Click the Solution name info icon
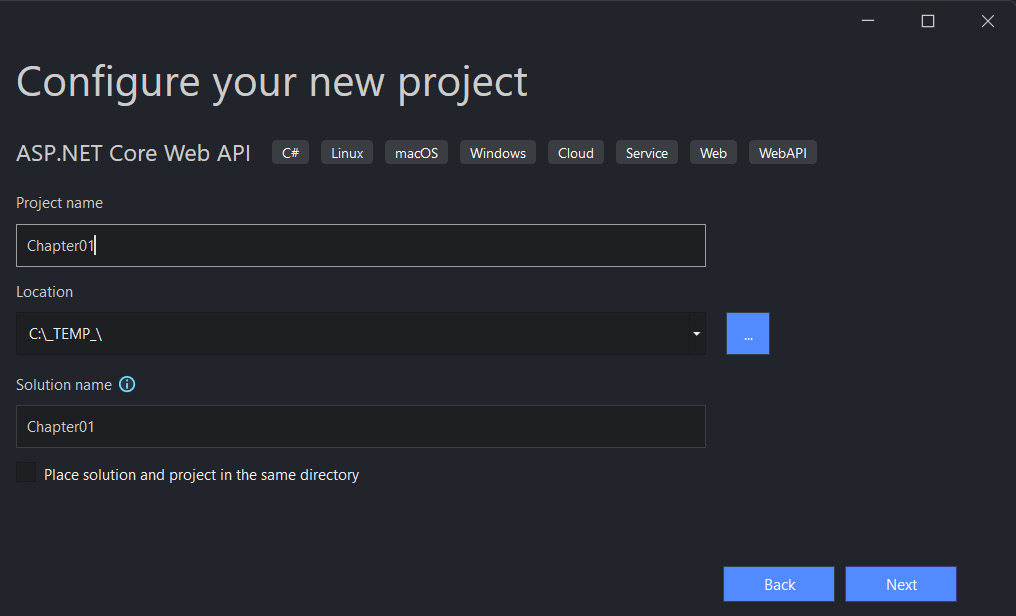Viewport: 1016px width, 616px height. click(127, 385)
